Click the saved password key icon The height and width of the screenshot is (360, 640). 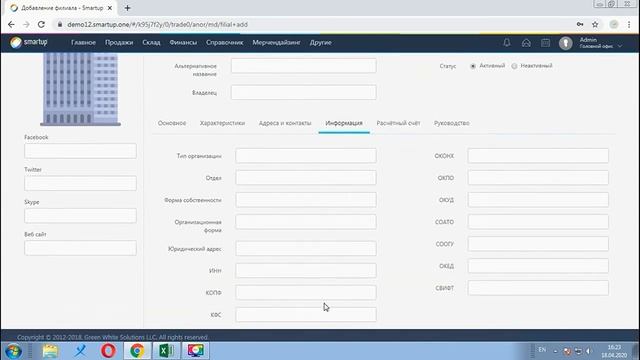580,24
